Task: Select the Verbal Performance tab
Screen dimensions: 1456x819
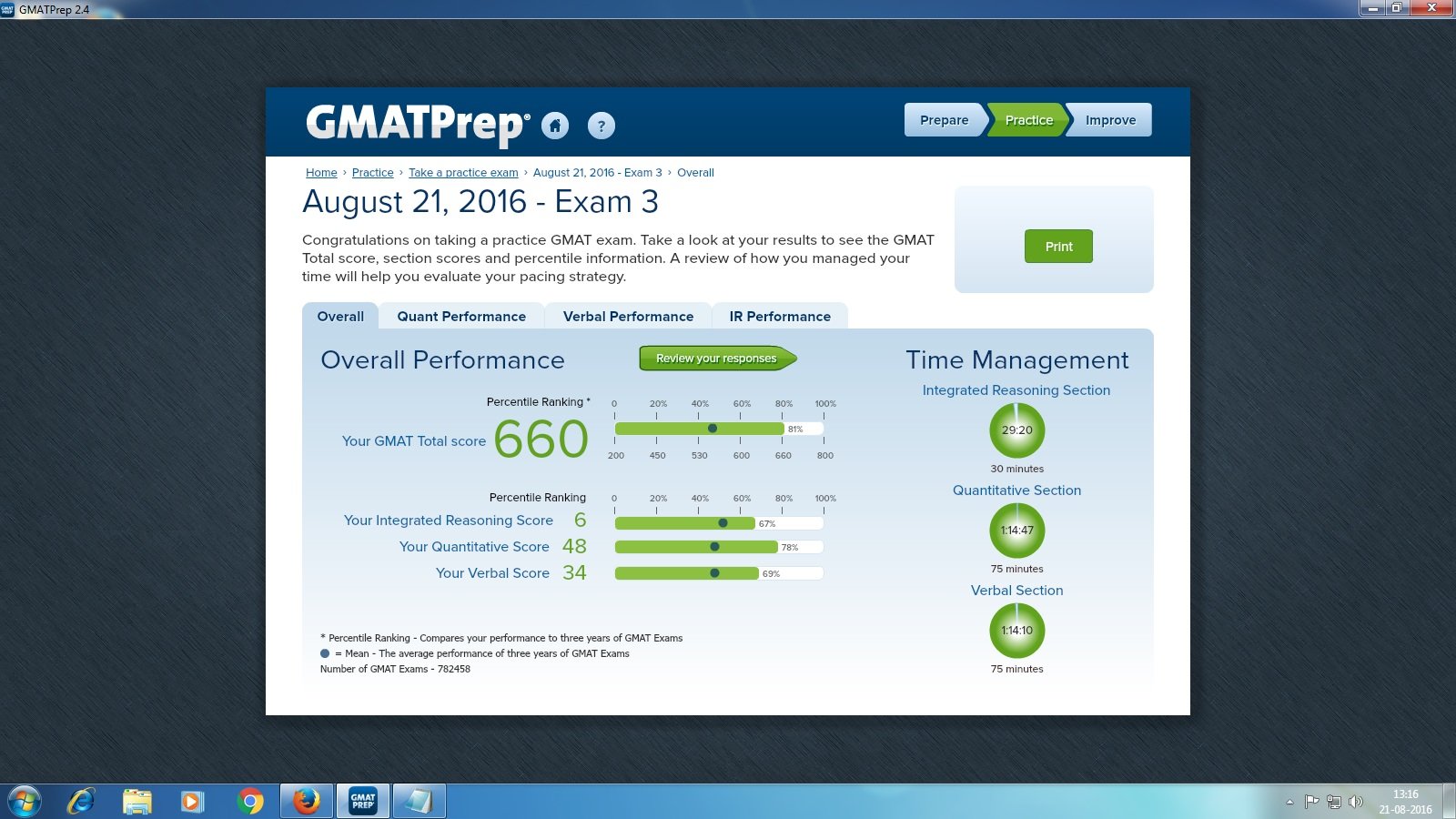Action: [629, 316]
